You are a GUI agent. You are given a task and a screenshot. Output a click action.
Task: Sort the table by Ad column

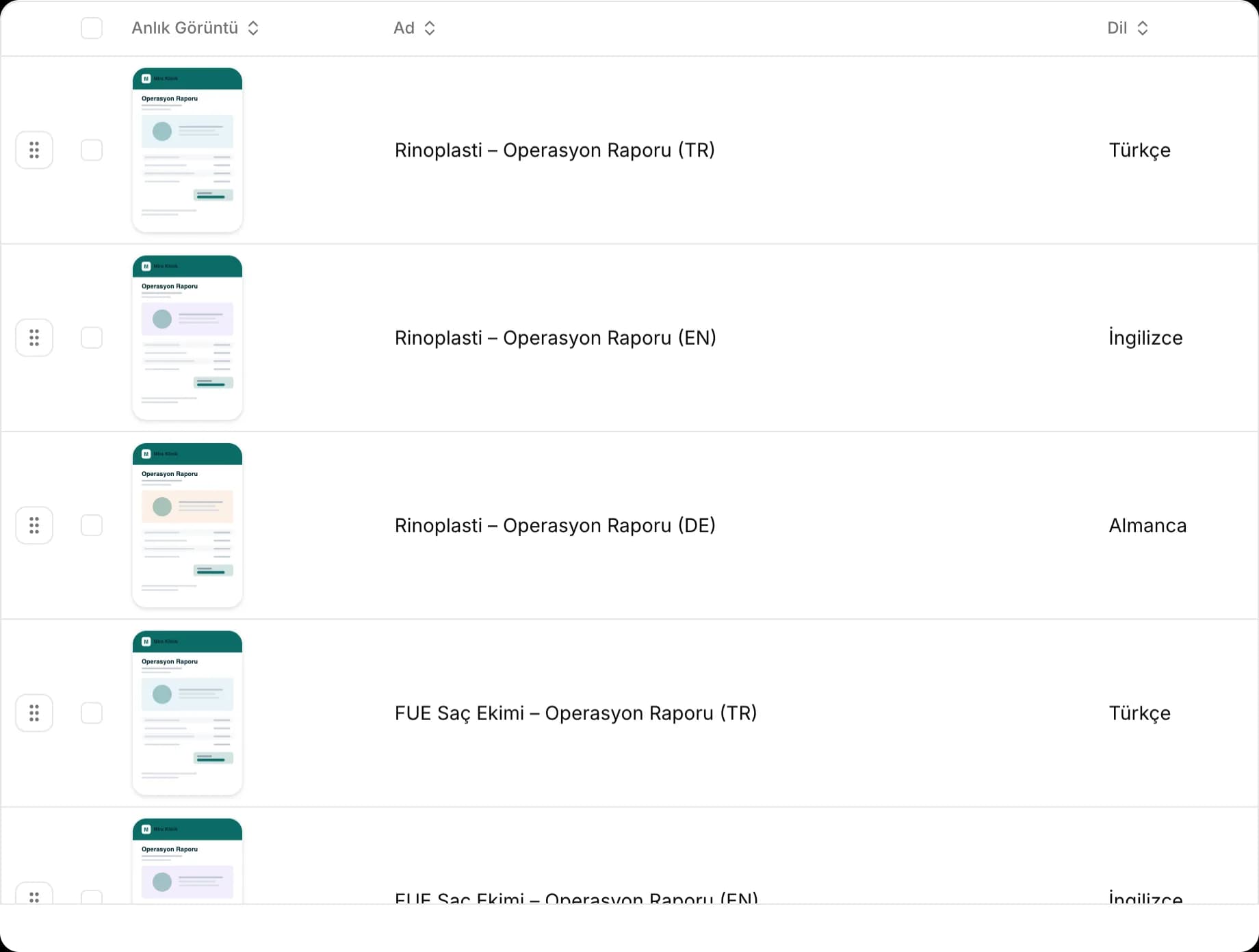414,28
